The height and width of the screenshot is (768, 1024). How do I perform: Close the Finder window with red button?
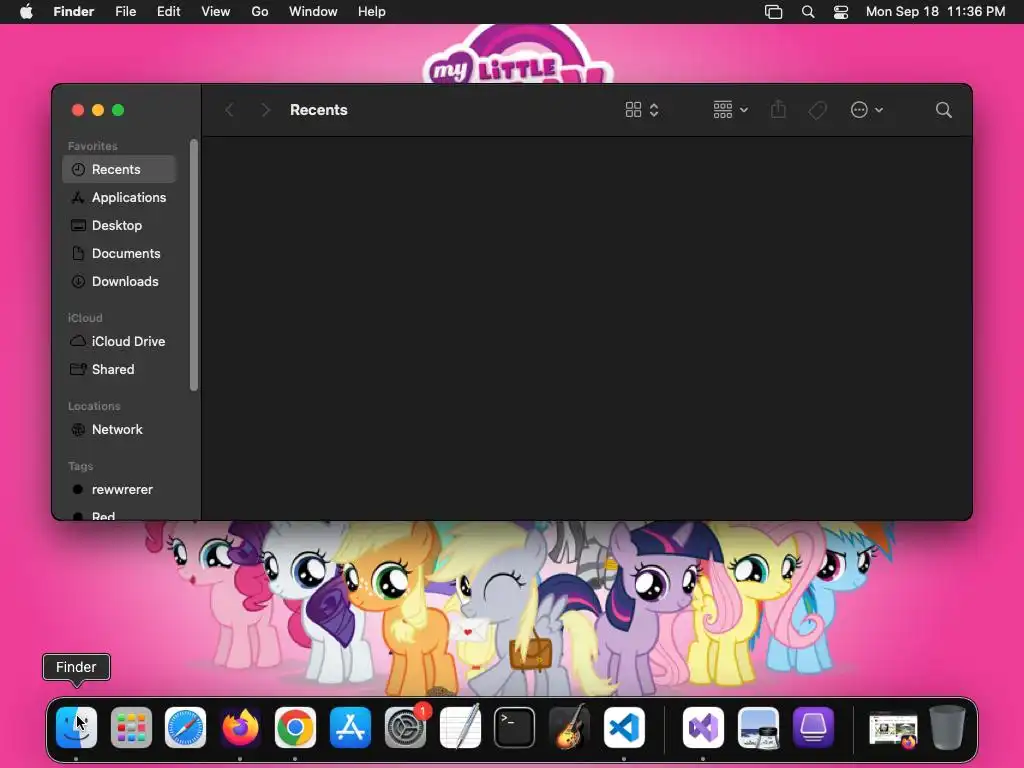pyautogui.click(x=78, y=110)
